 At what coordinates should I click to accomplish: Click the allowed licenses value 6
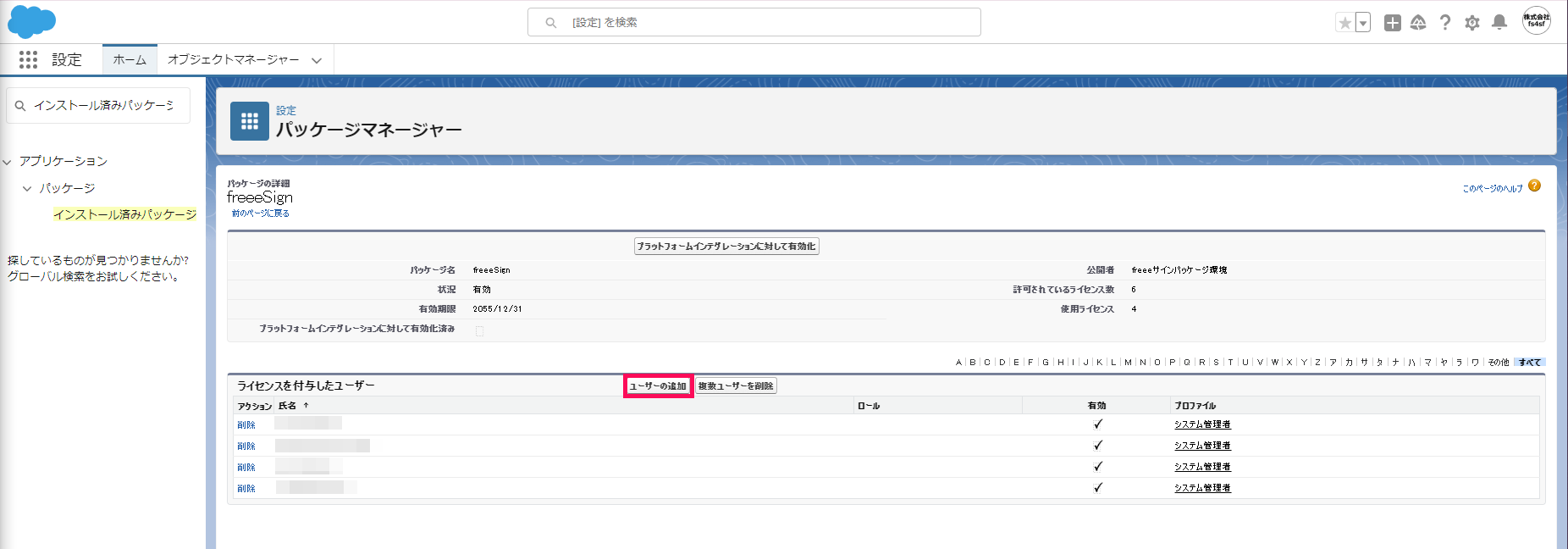coord(1134,290)
